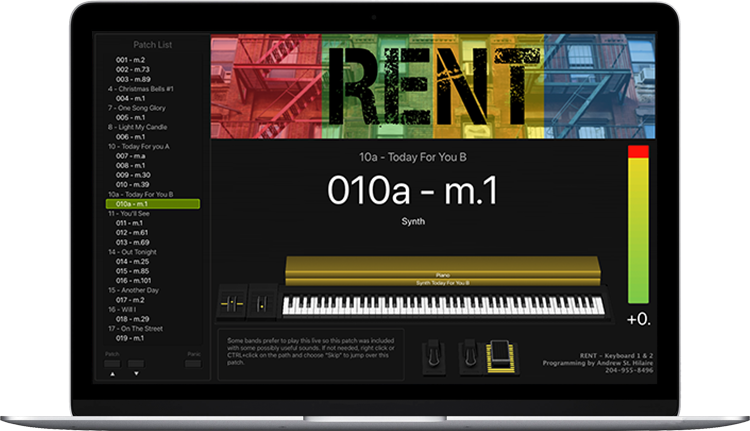Select patch 013 - m.69
This screenshot has height=431, width=750.
pos(132,242)
